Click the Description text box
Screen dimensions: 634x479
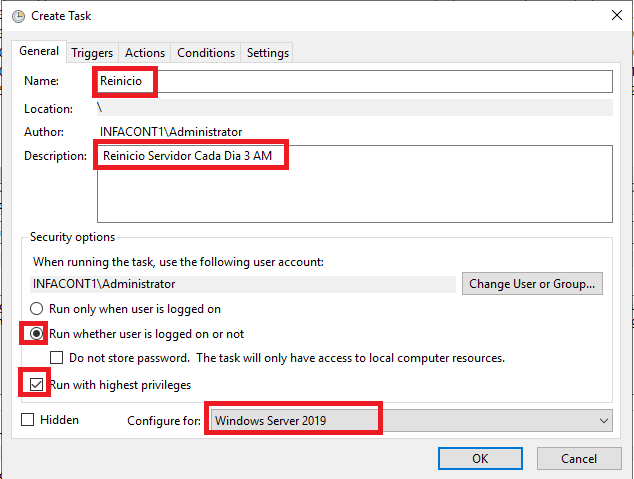355,184
